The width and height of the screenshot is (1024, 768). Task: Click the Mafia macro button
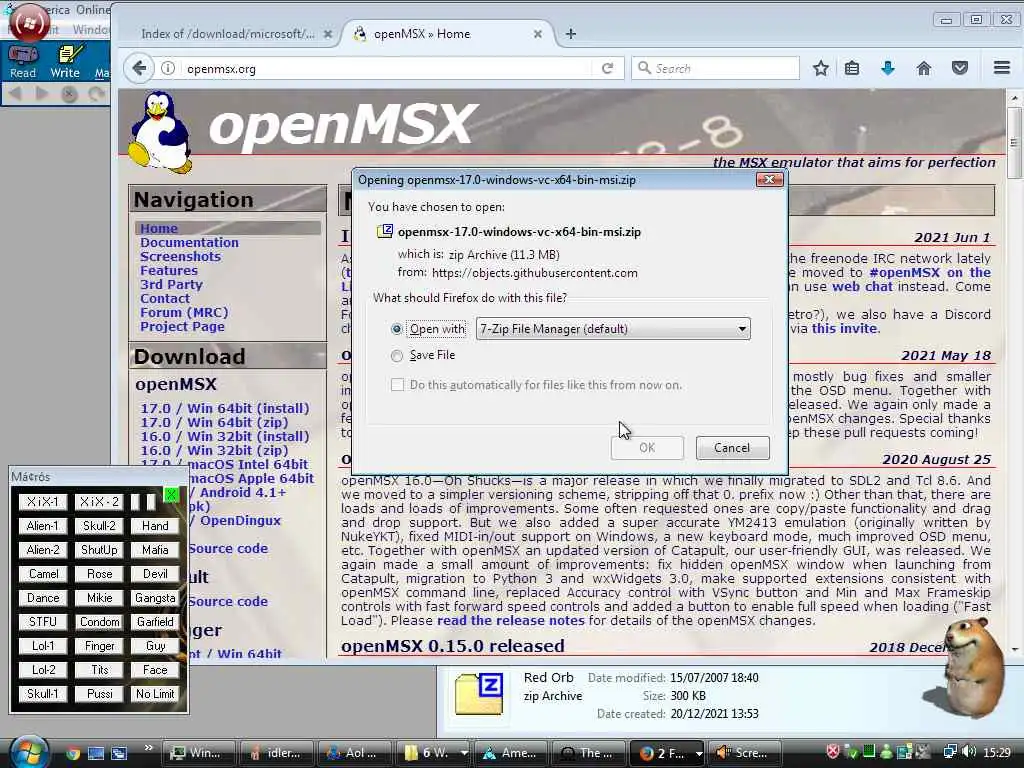point(155,550)
